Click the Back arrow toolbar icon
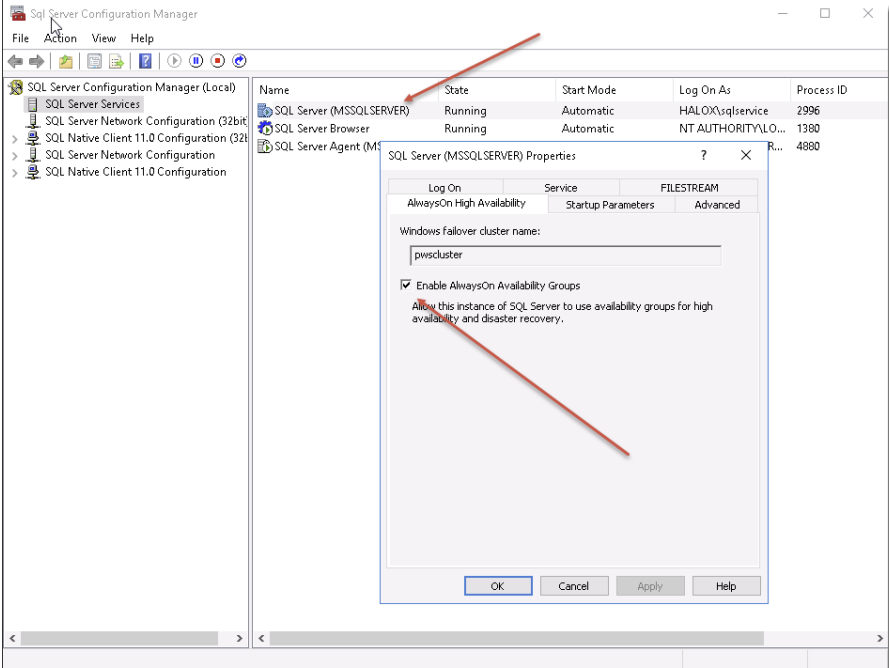The width and height of the screenshot is (889, 668). click(x=15, y=61)
